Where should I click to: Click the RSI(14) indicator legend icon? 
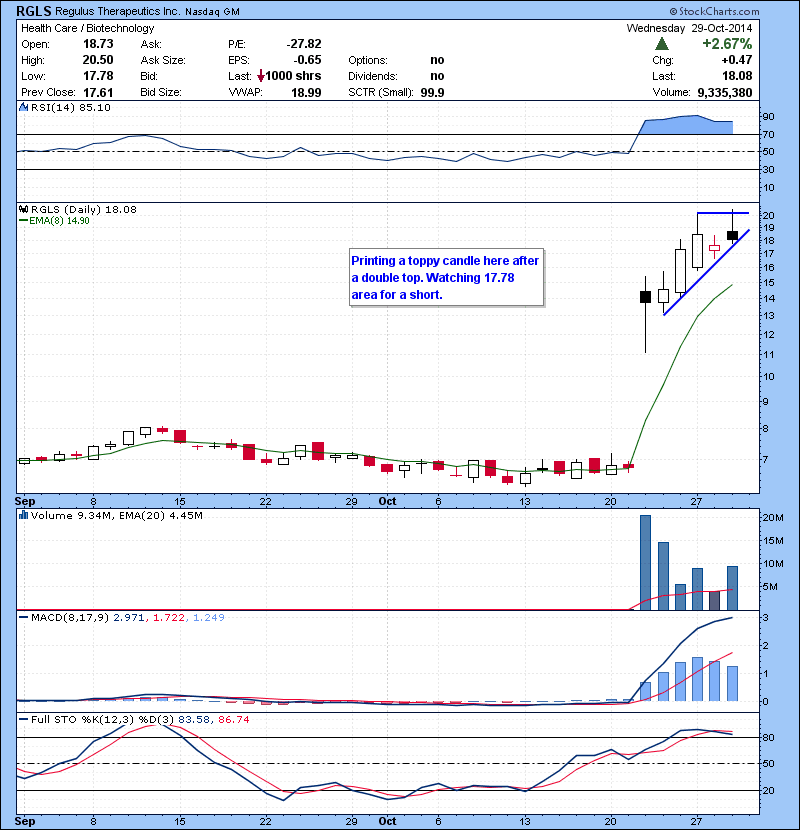click(x=23, y=107)
